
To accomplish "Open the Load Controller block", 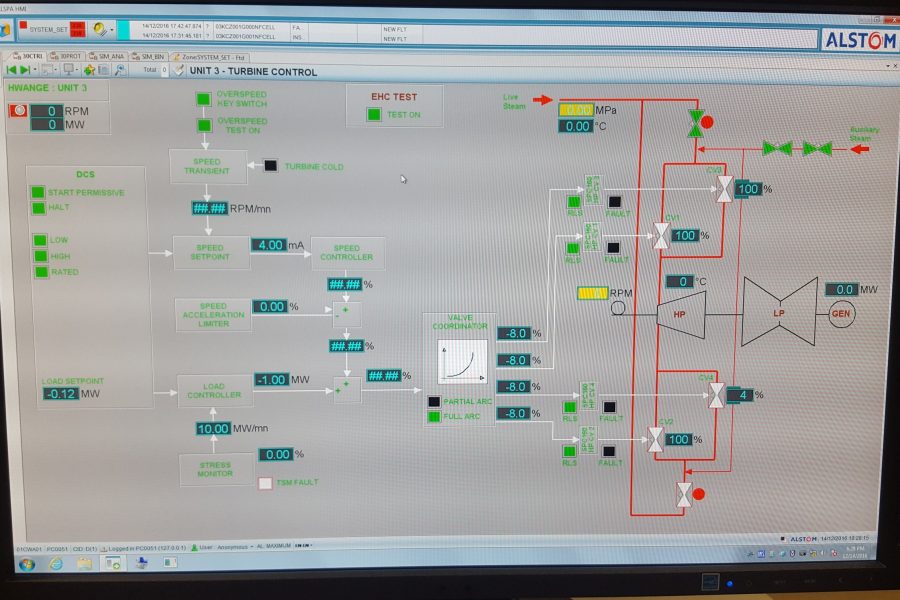I will pos(214,391).
